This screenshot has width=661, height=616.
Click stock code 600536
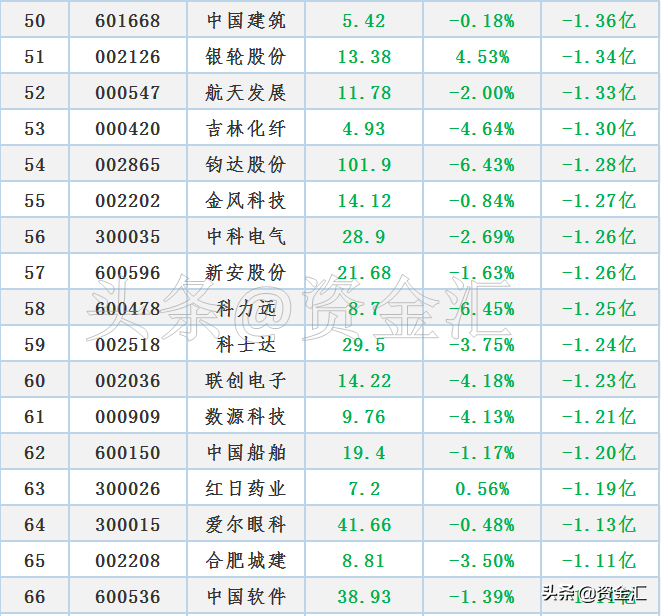(128, 597)
